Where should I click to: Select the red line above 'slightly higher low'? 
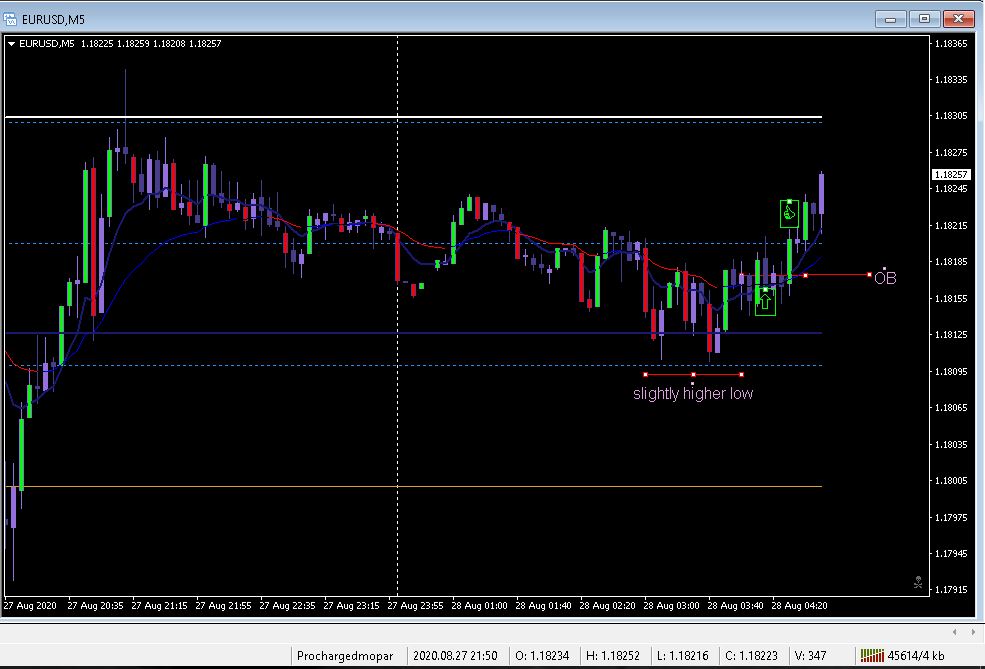click(x=693, y=374)
